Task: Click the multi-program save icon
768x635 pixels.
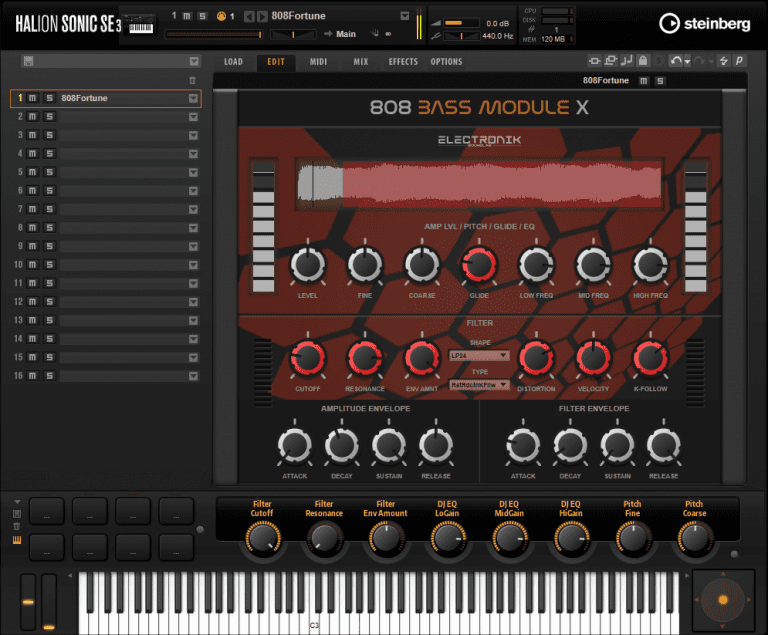Action: click(28, 61)
